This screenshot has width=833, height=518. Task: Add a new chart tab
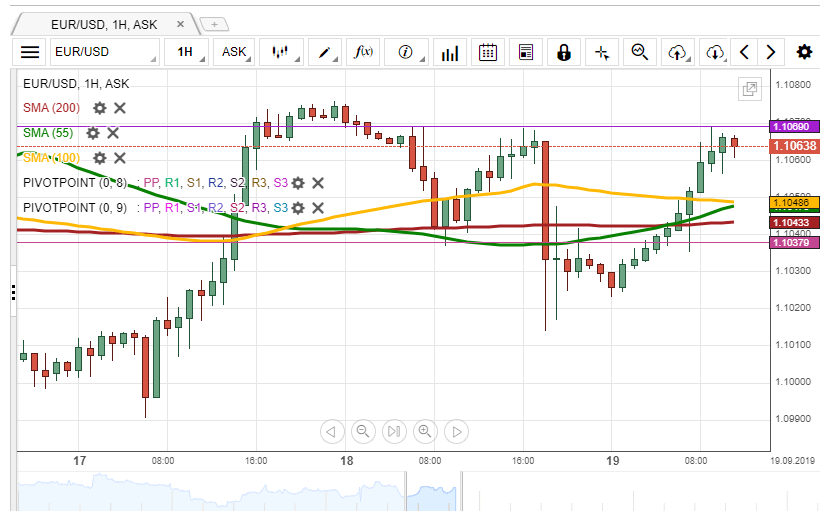click(x=214, y=22)
